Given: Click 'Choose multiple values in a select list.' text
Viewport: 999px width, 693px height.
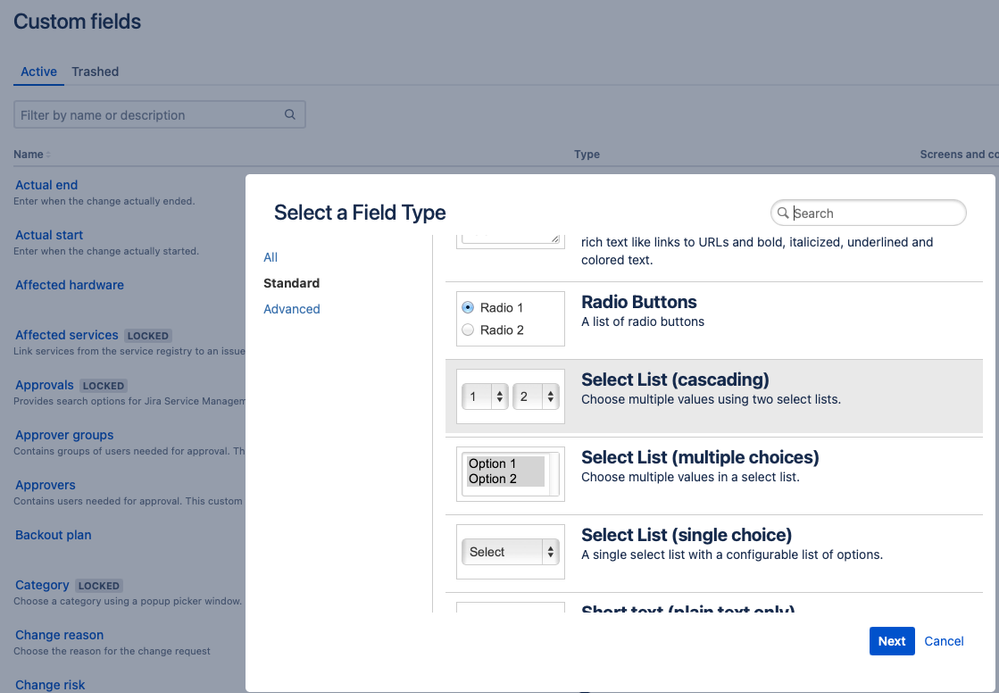Looking at the screenshot, I should pyautogui.click(x=690, y=477).
